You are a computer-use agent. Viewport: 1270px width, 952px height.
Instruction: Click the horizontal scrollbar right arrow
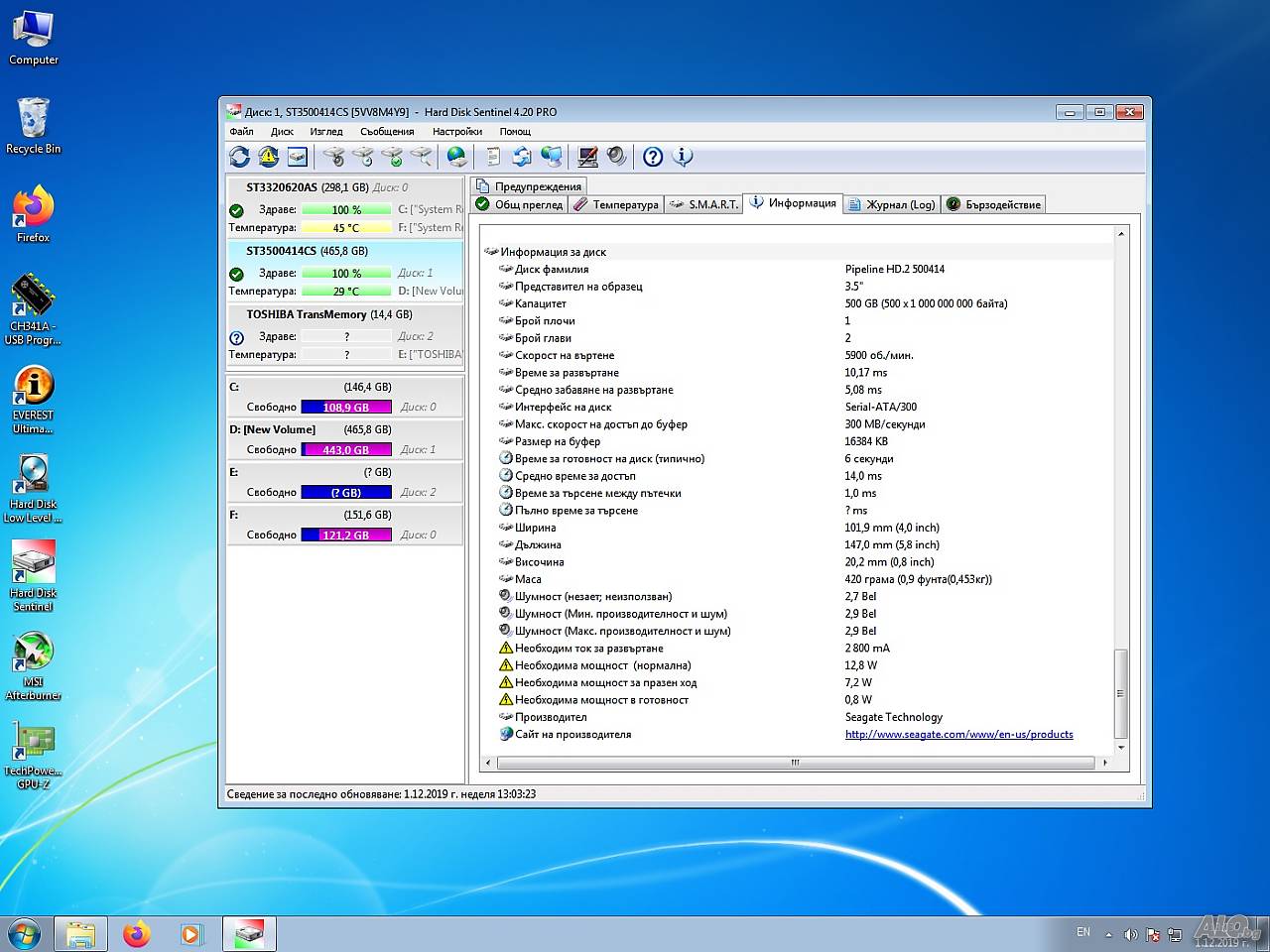pos(1105,763)
